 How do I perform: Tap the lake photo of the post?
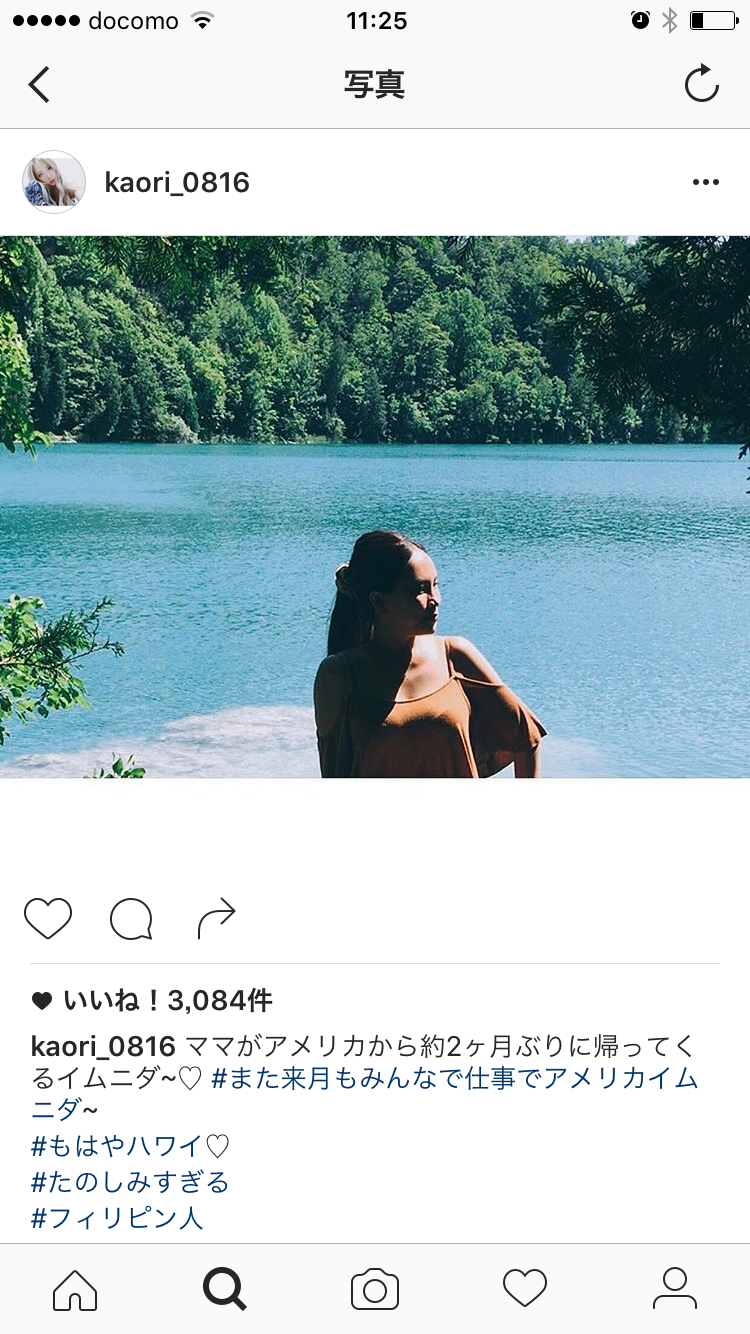[x=375, y=507]
